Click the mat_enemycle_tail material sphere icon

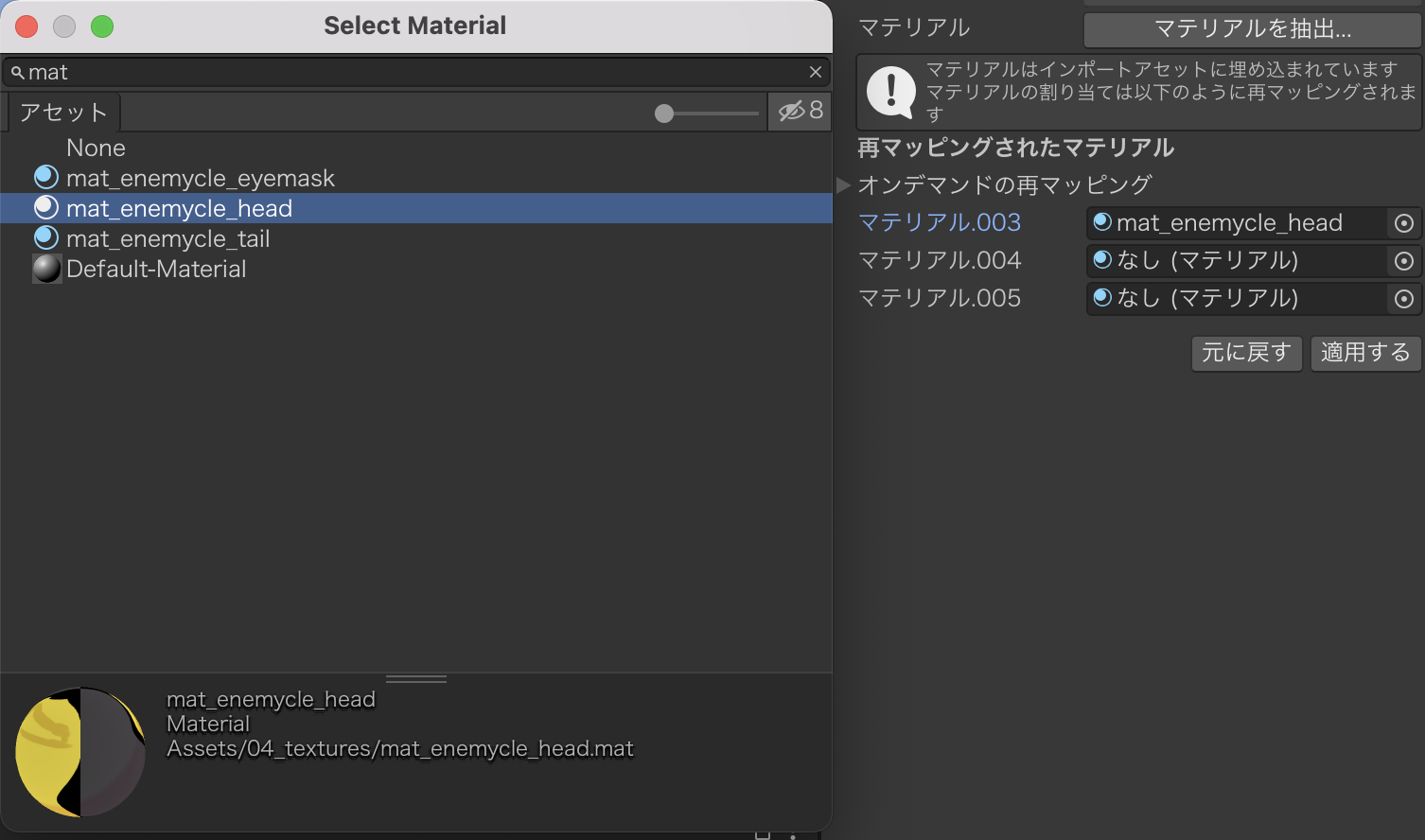[x=46, y=237]
